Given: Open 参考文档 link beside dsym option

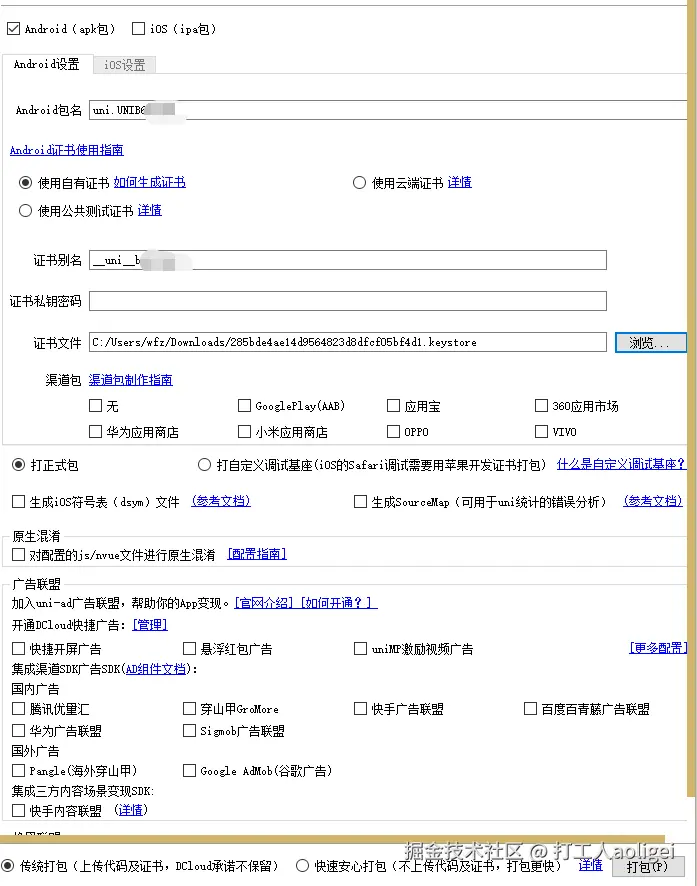Looking at the screenshot, I should click(x=221, y=501).
